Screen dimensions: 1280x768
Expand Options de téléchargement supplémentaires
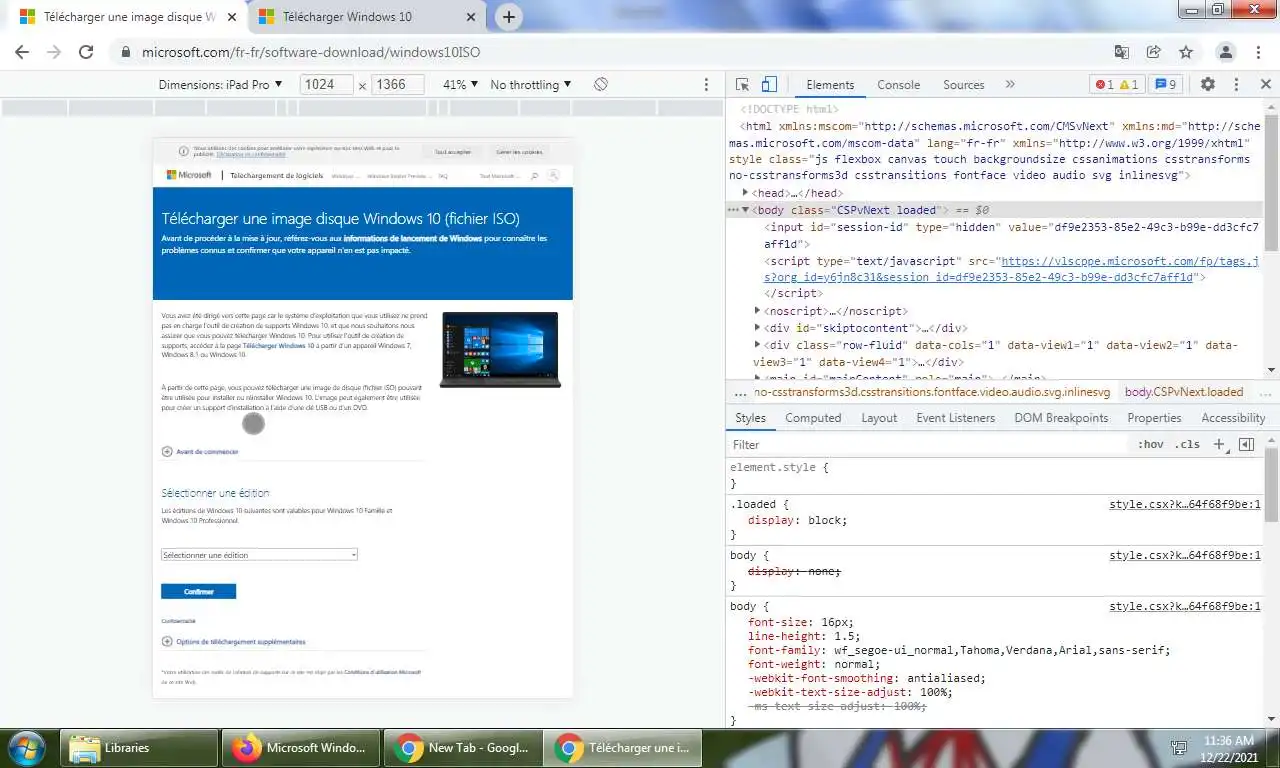[234, 642]
